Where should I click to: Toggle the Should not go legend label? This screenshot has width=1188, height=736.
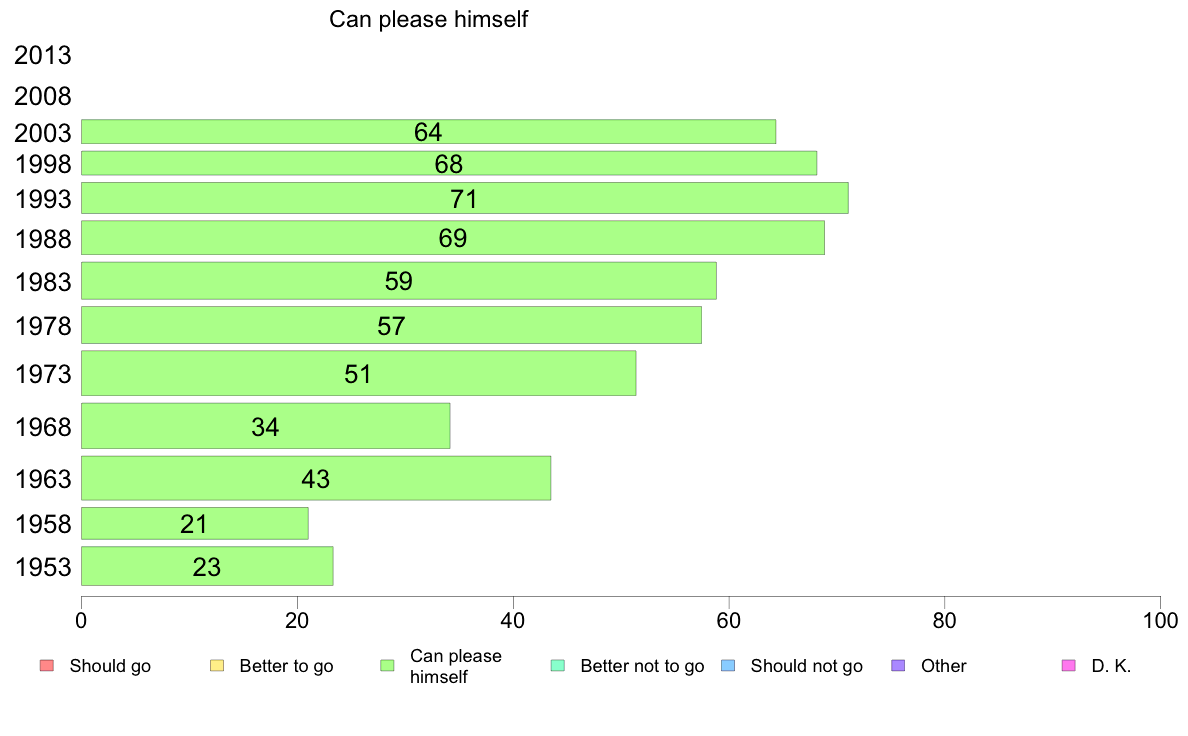coord(806,666)
